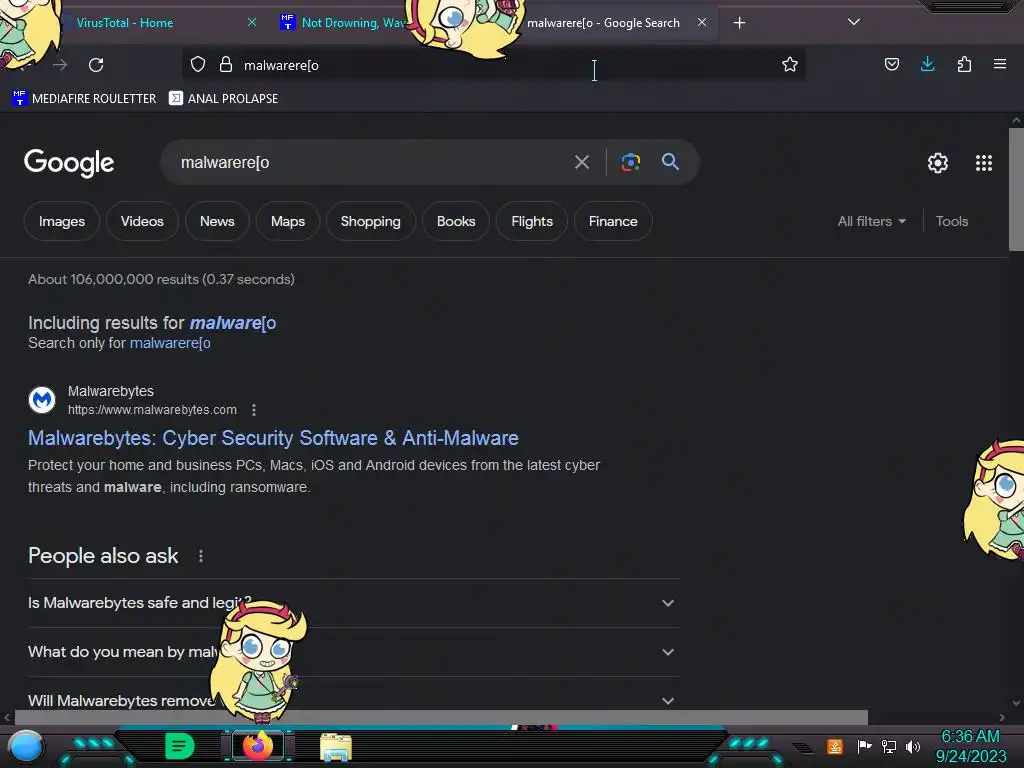Select the Finance filter chip
This screenshot has width=1024, height=768.
coord(613,221)
